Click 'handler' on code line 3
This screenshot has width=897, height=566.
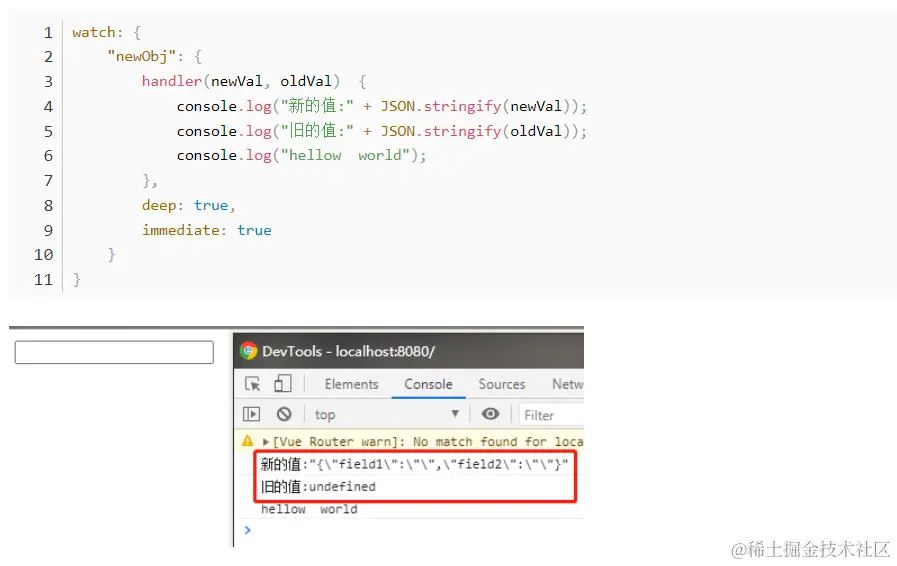pyautogui.click(x=172, y=81)
